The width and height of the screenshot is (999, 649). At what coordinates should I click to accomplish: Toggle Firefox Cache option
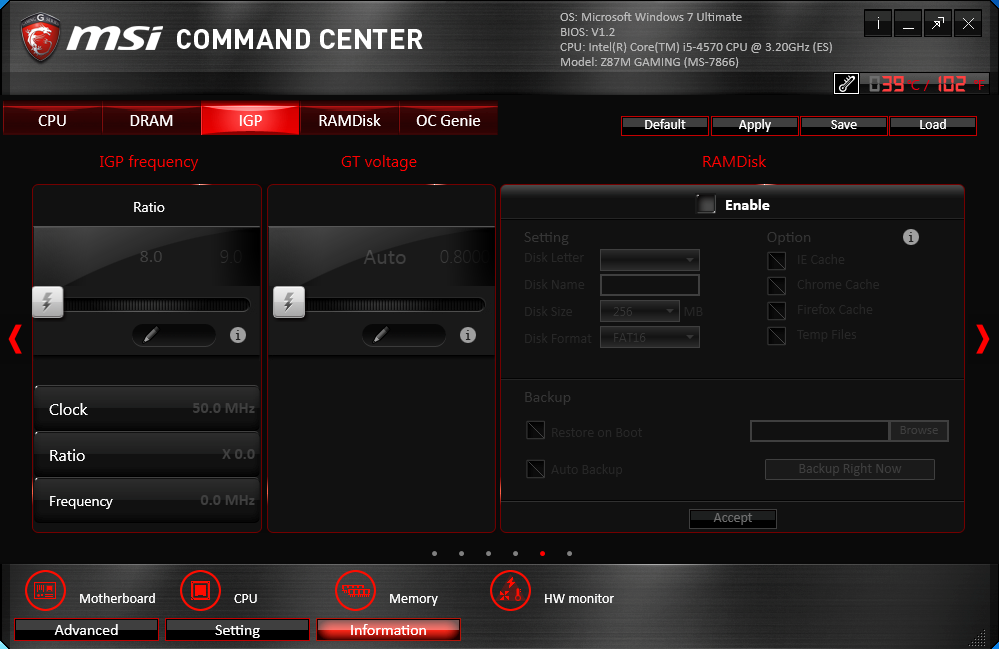click(x=777, y=310)
